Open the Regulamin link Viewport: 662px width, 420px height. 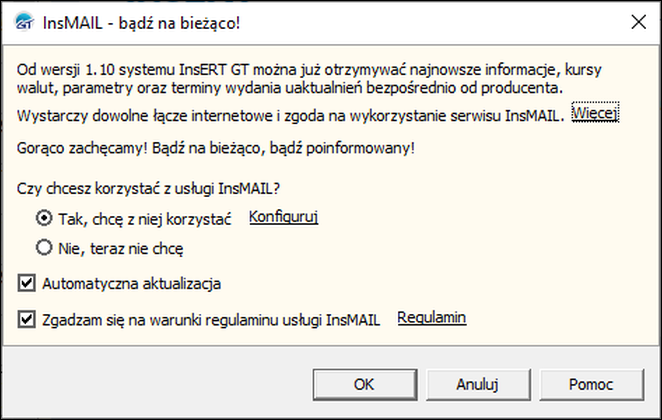432,318
